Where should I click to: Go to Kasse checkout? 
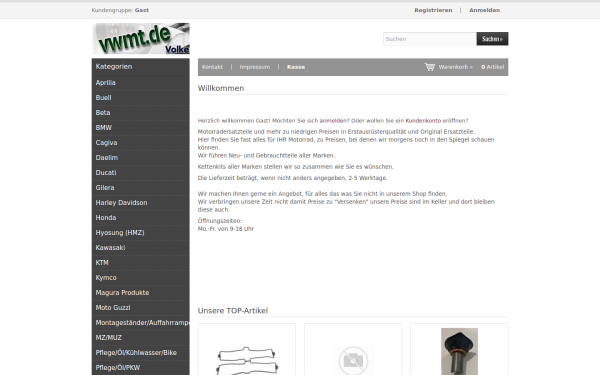(296, 67)
